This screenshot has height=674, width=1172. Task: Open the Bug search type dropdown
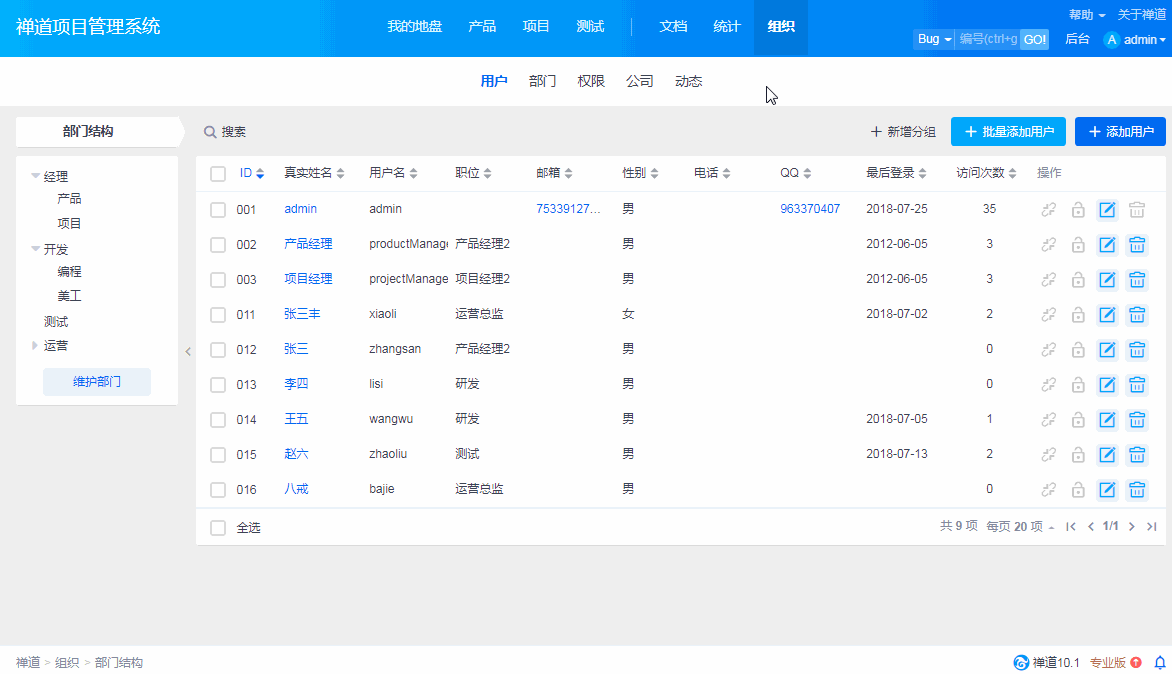tap(934, 39)
